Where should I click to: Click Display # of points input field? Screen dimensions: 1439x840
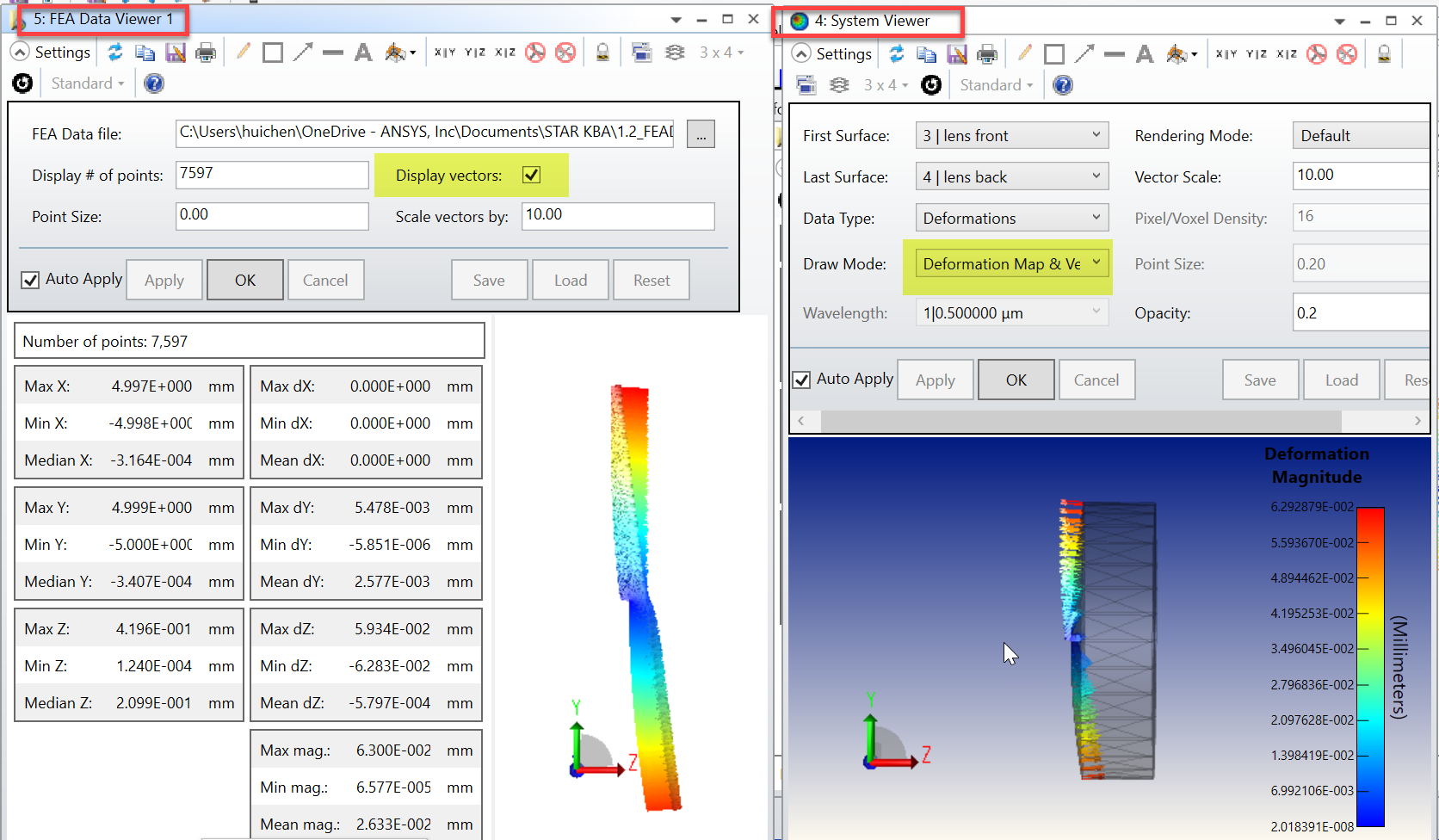point(272,175)
